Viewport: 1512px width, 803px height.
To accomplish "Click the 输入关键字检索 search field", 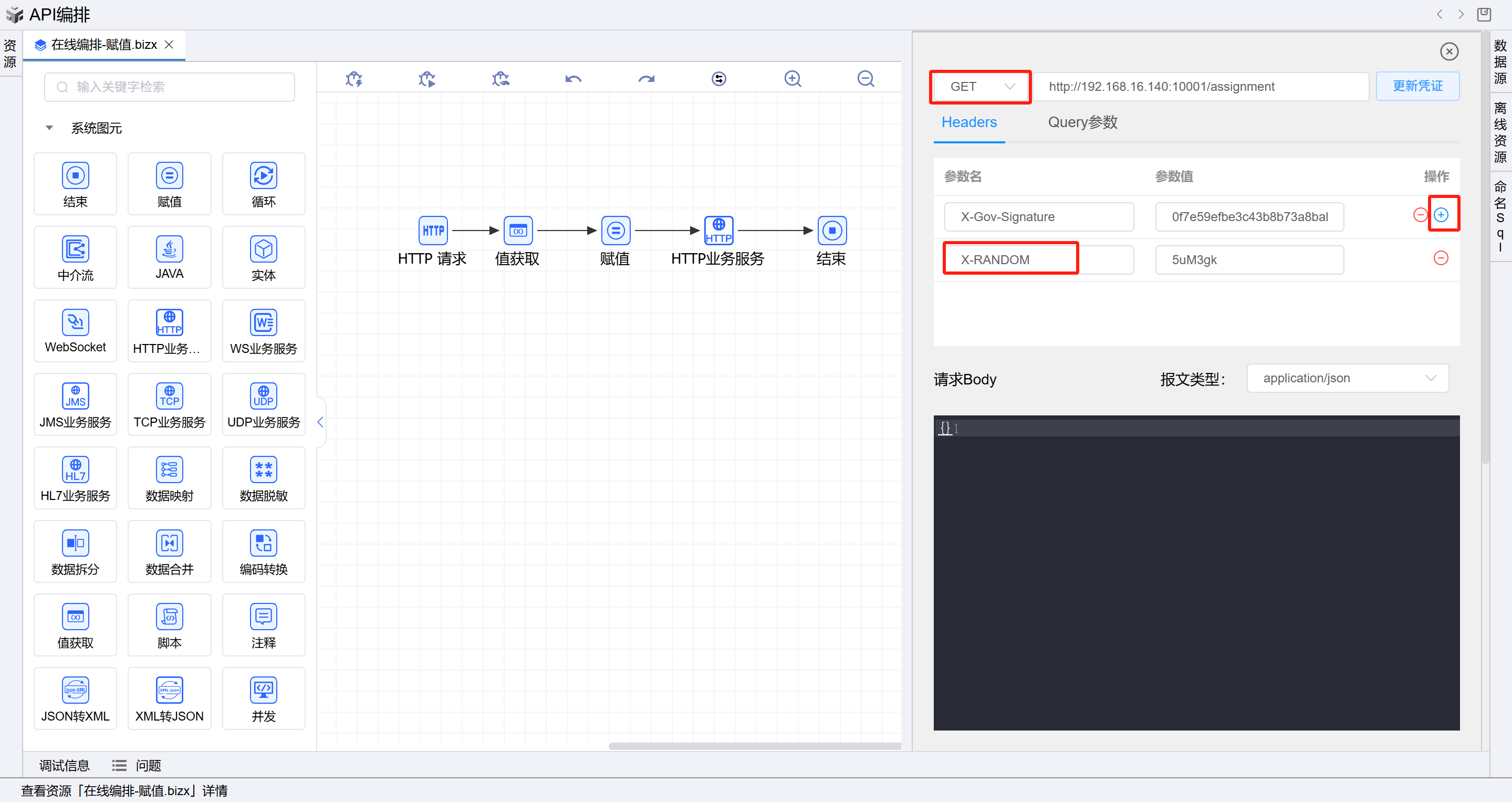I will tap(170, 87).
